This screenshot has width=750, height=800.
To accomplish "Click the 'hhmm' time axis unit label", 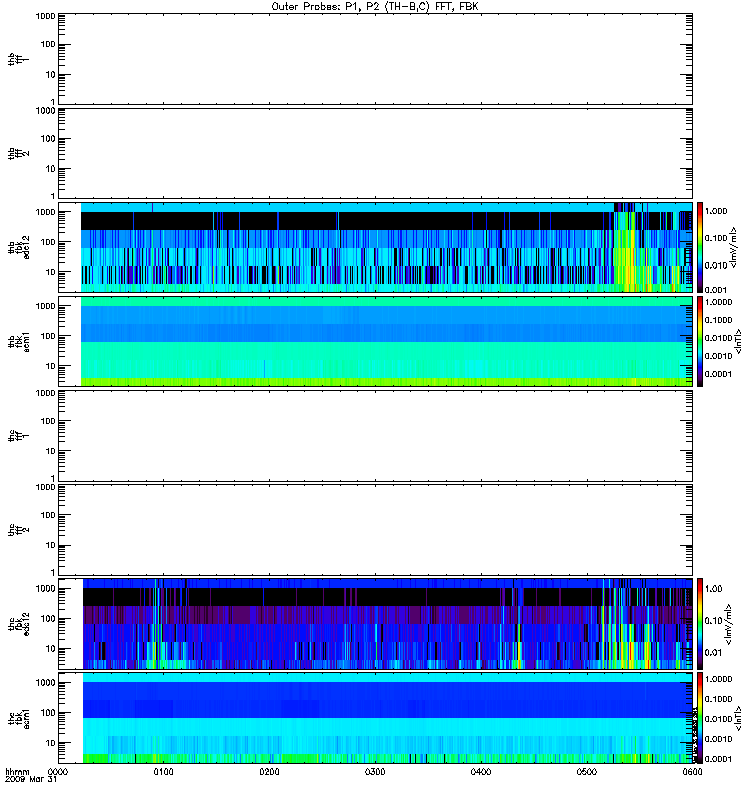I will [17, 771].
